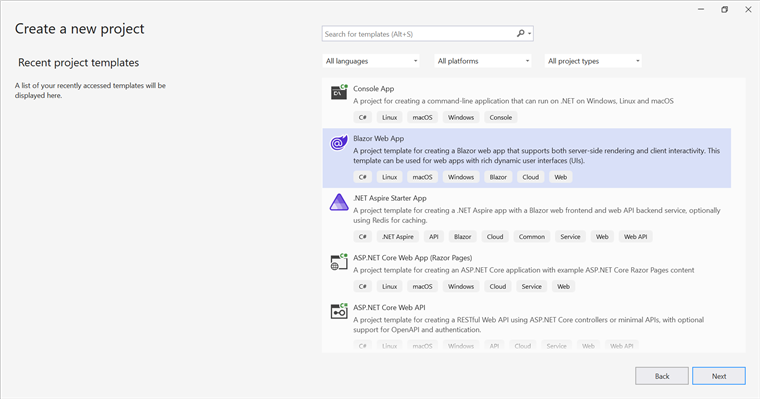Click the Console tag under Console App

(501, 117)
